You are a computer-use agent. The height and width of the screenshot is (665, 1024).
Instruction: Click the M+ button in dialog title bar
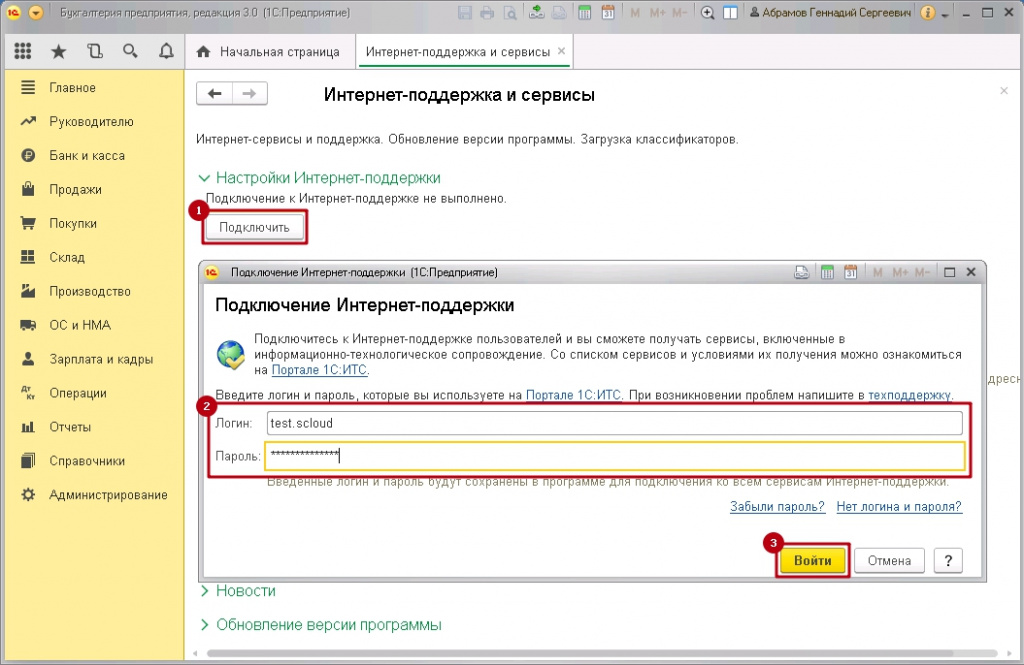coord(900,272)
